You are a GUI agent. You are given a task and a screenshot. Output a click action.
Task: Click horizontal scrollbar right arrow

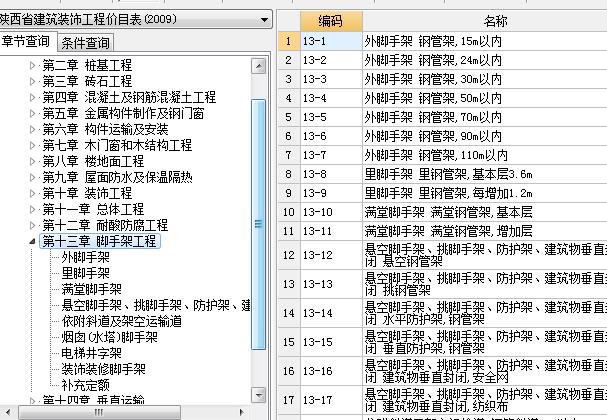tap(242, 412)
